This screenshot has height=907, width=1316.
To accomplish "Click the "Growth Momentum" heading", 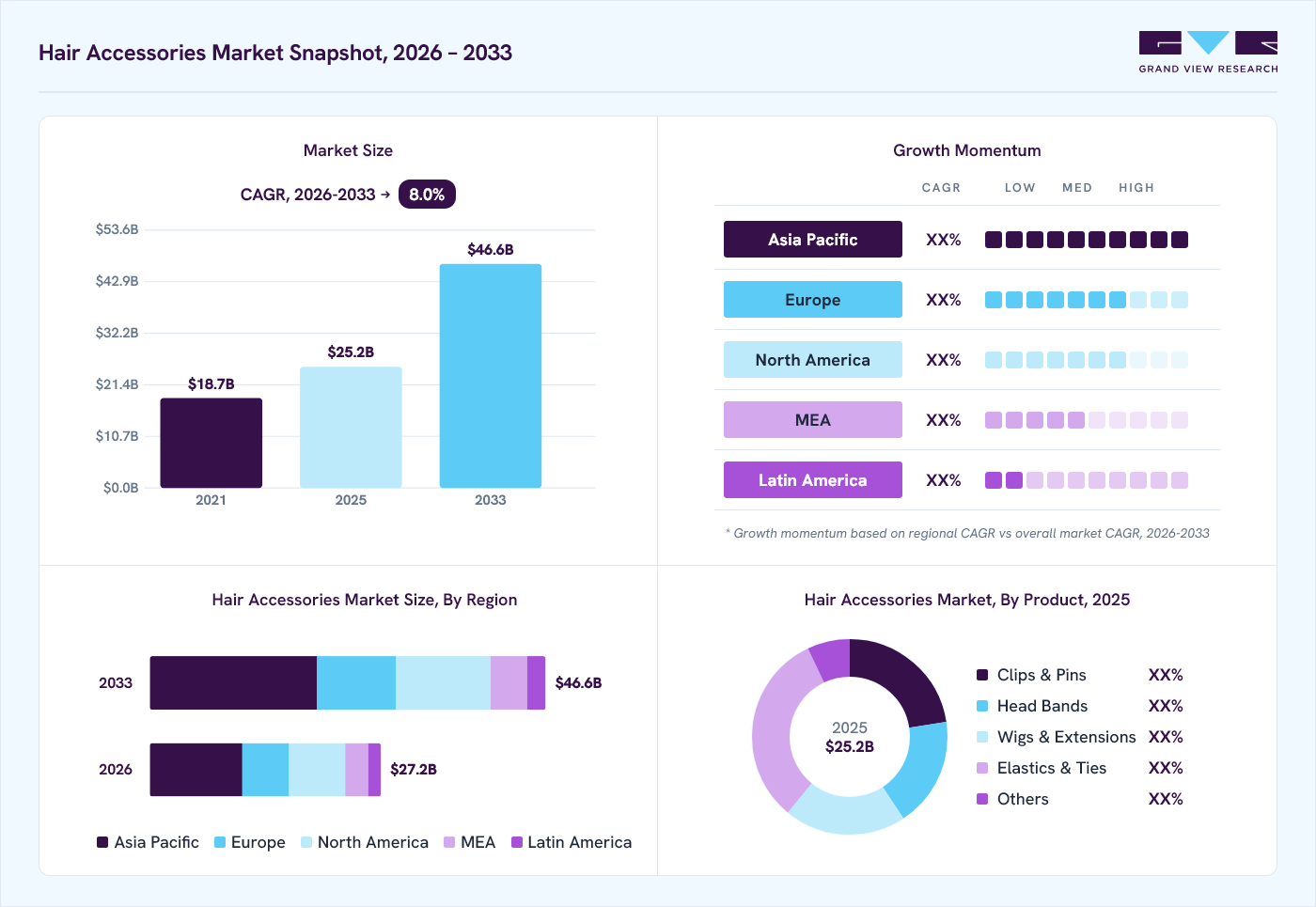I will click(x=967, y=150).
